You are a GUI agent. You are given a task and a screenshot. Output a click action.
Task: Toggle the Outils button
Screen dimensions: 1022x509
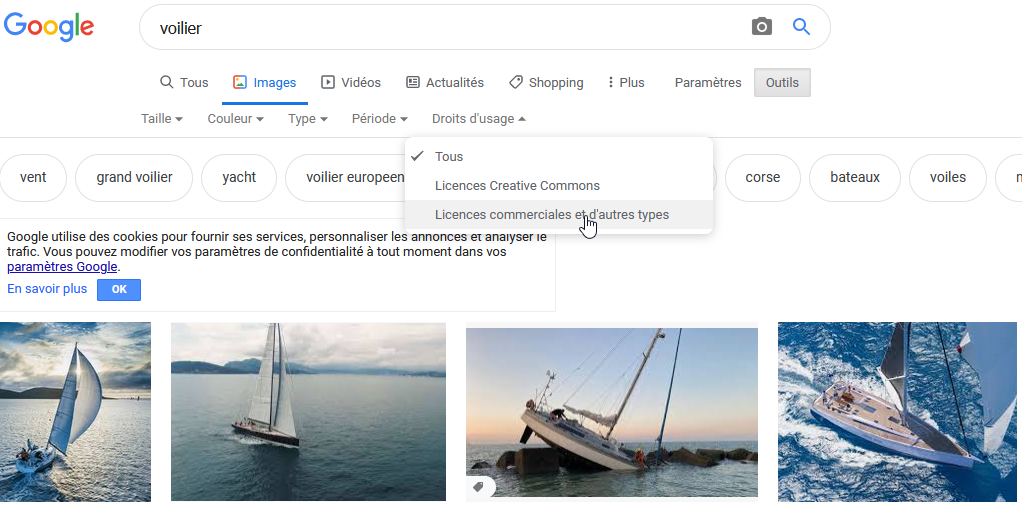[782, 83]
